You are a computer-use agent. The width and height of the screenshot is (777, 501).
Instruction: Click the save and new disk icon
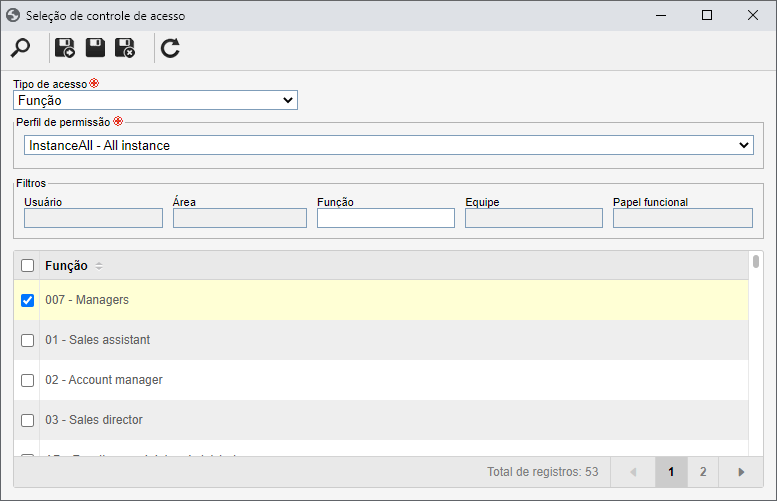(64, 48)
